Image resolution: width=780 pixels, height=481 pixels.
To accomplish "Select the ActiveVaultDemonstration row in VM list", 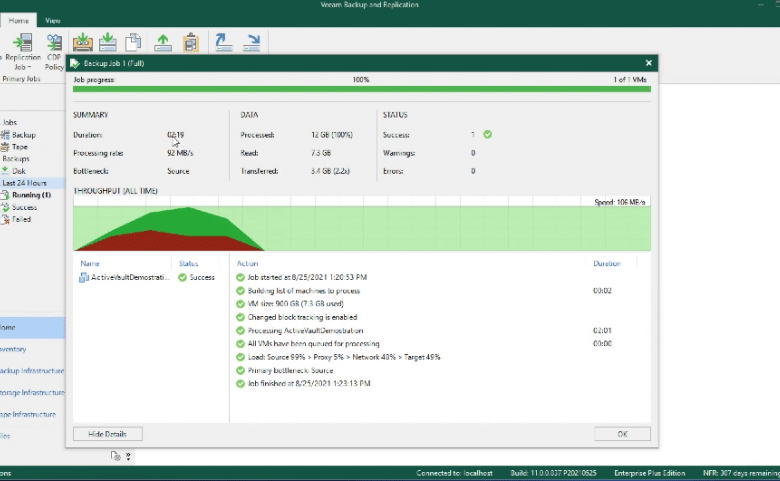I will point(151,278).
